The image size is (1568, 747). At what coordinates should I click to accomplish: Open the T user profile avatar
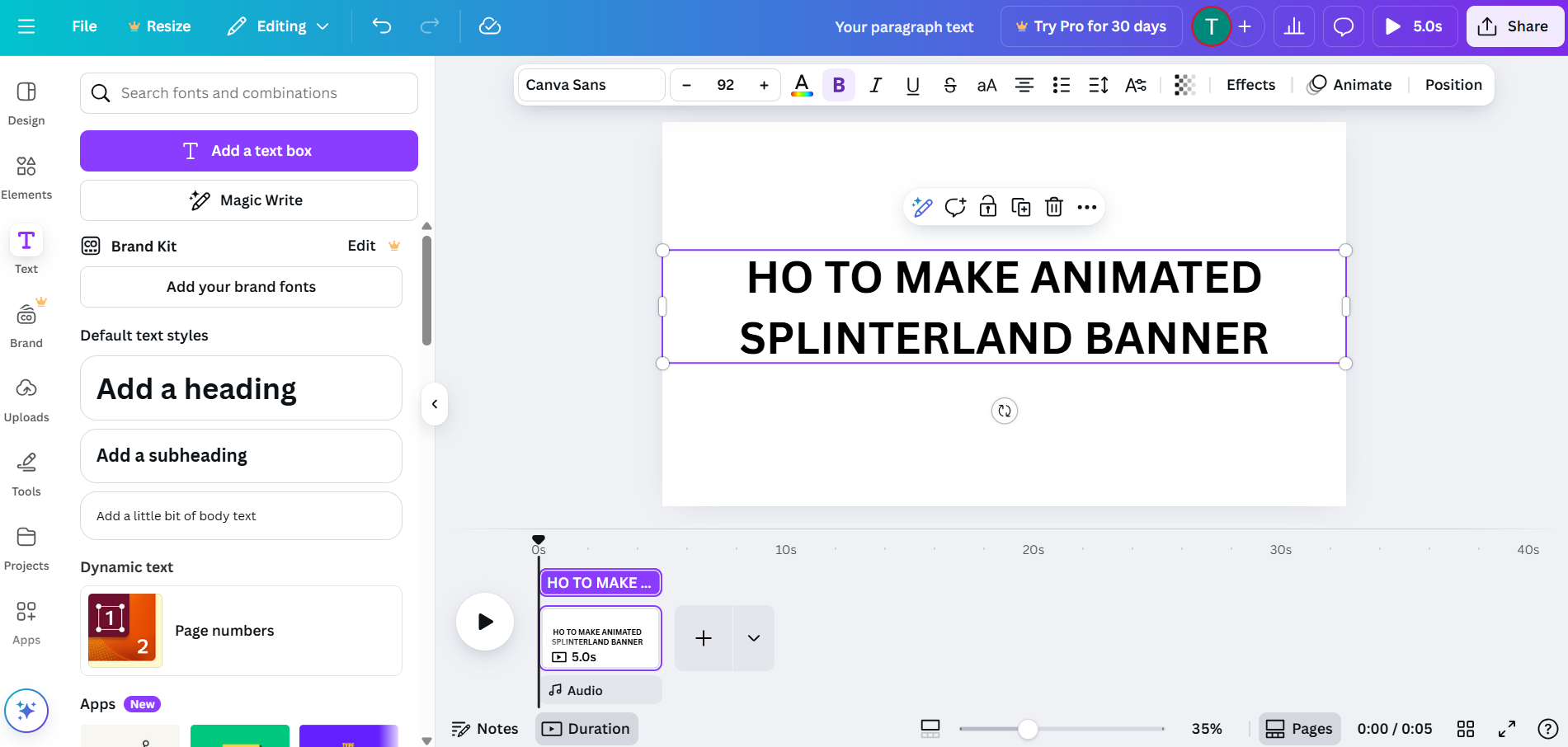1211,26
